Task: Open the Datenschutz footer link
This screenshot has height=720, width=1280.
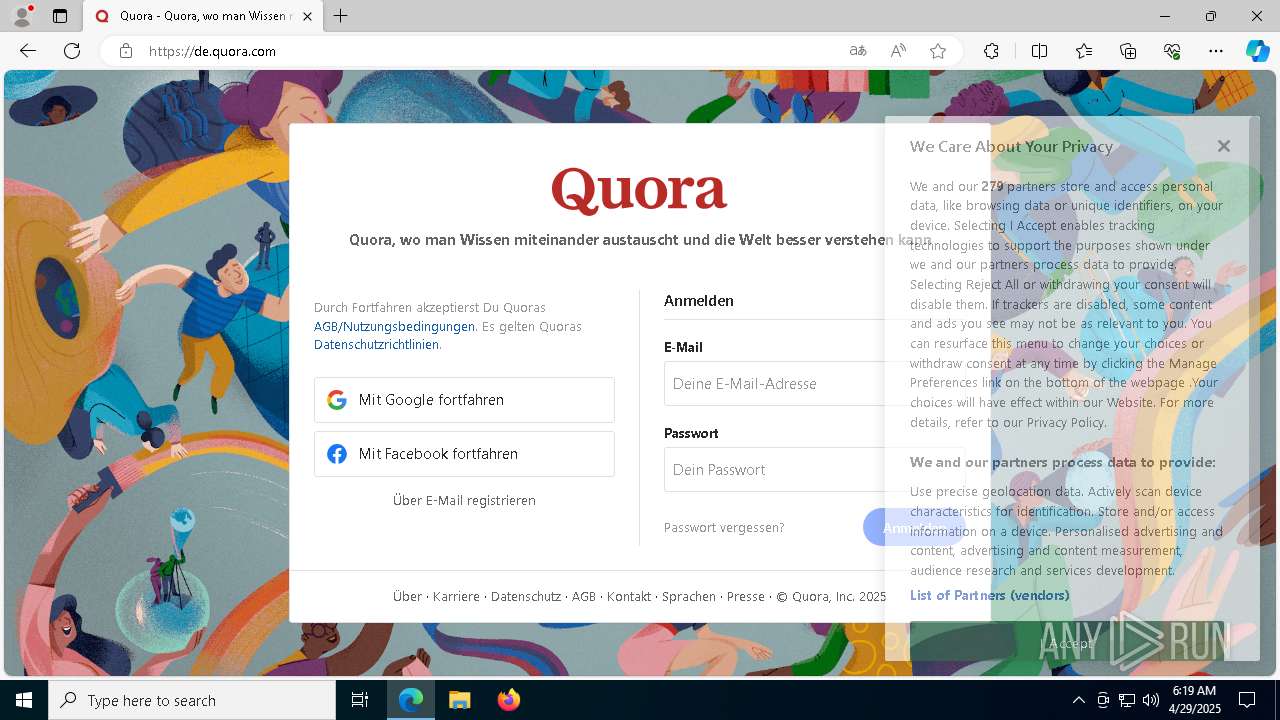Action: point(526,596)
